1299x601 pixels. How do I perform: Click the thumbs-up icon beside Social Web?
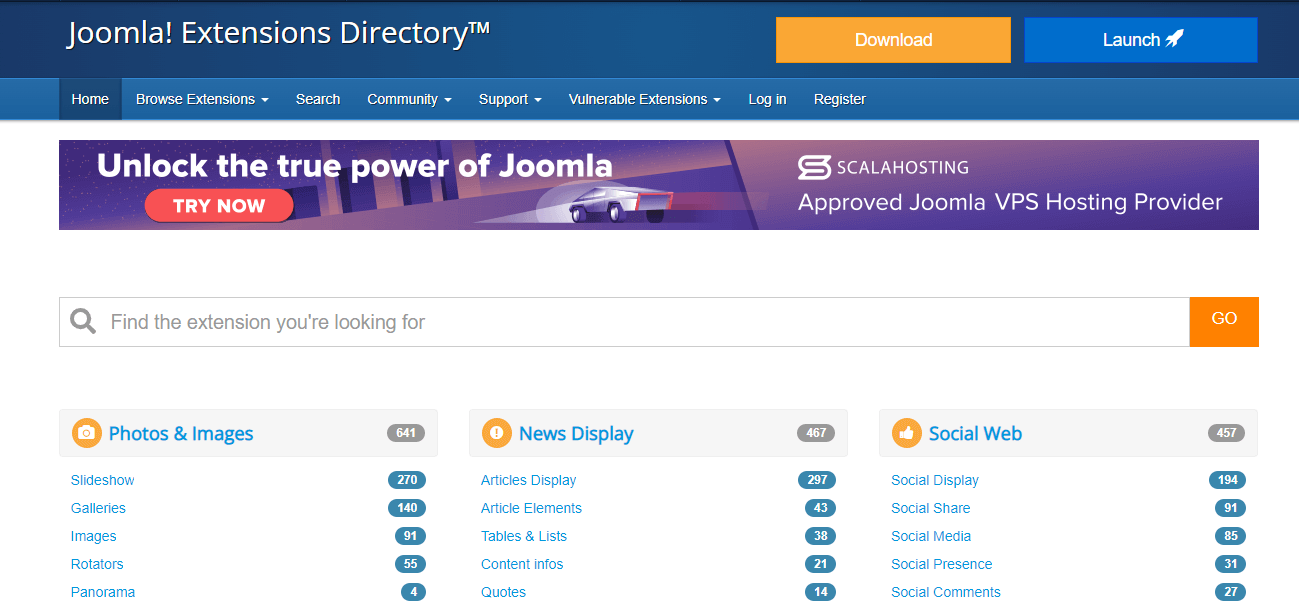[x=907, y=433]
